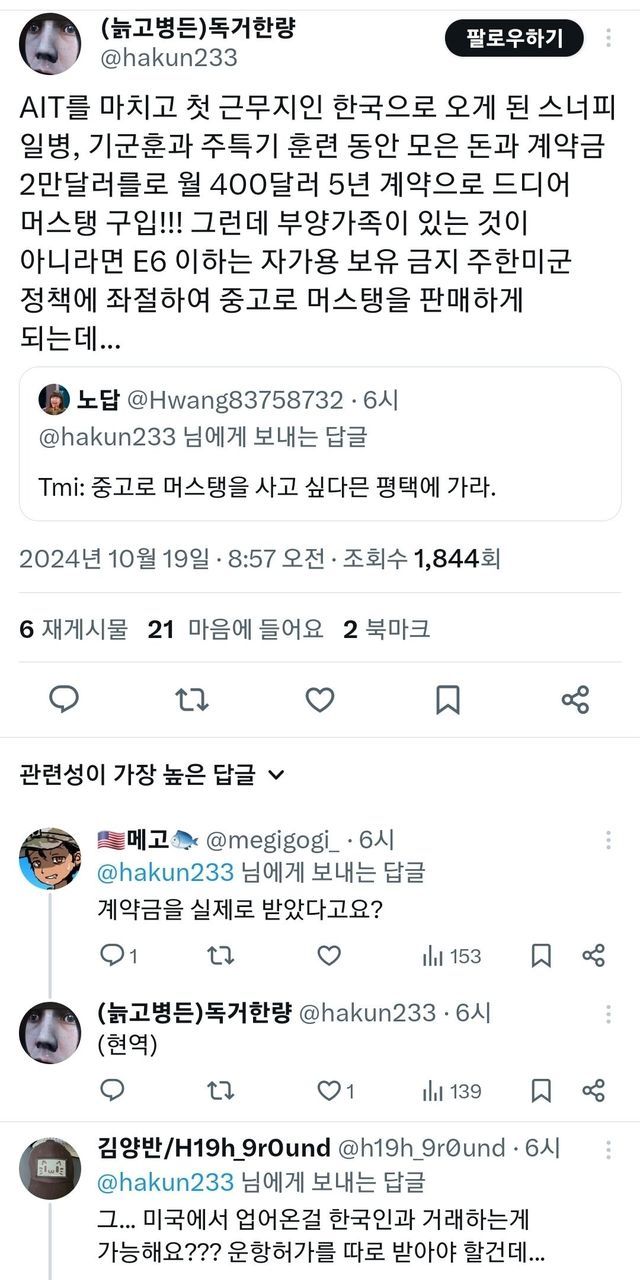This screenshot has height=1280, width=640.
Task: Share the hakun233 (현역) reply
Action: [593, 1090]
